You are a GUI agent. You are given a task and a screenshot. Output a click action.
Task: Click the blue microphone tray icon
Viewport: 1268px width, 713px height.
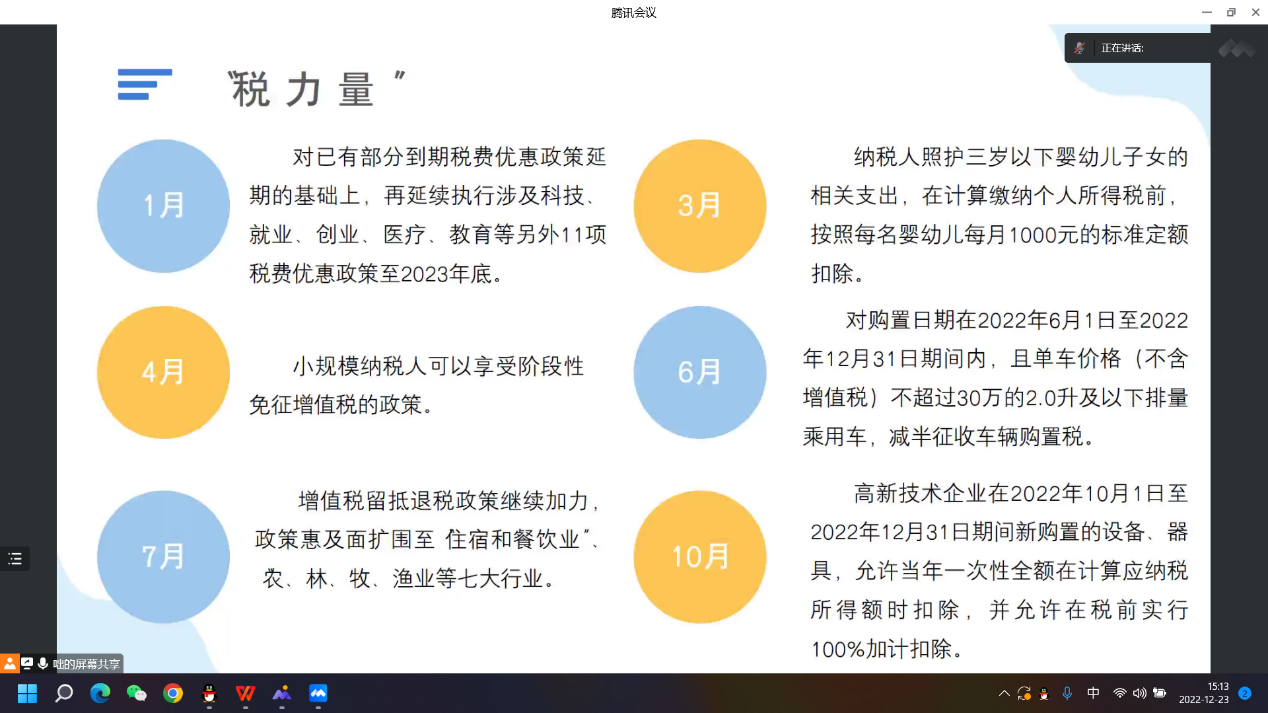tap(1067, 693)
